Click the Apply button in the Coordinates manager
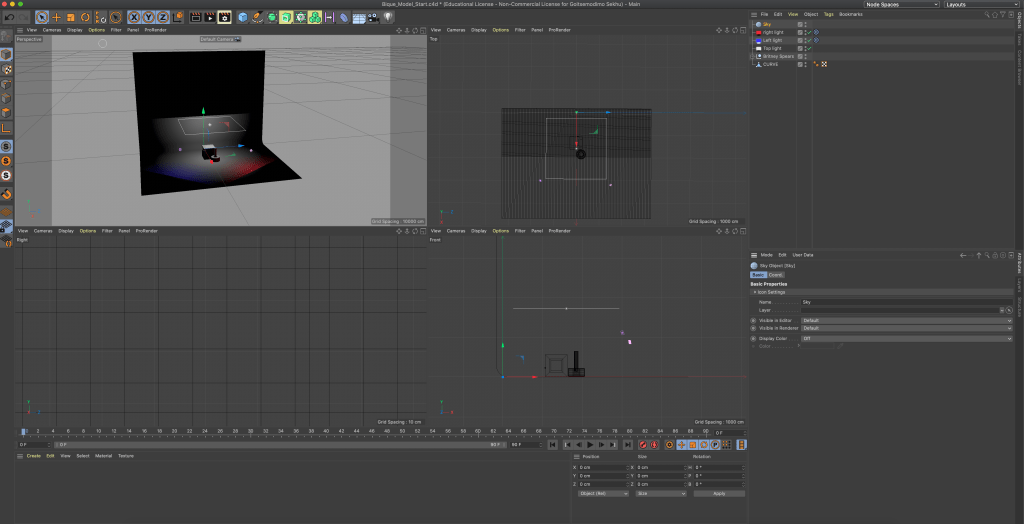This screenshot has height=524, width=1024. [x=718, y=493]
